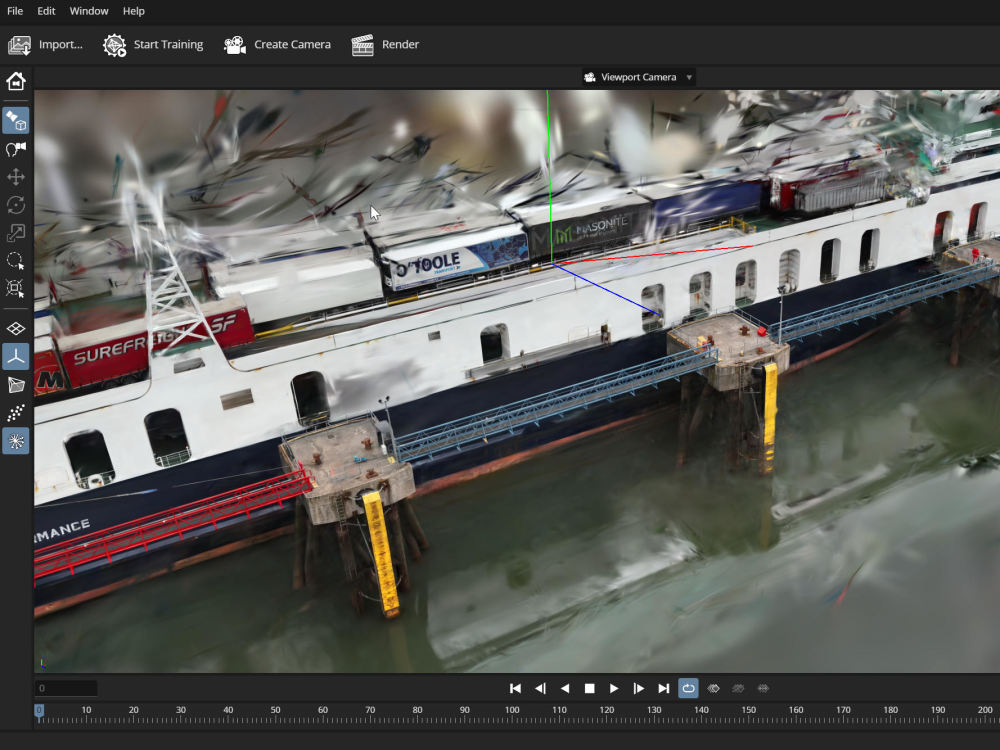
Task: Click the Create Camera label
Action: pyautogui.click(x=292, y=45)
